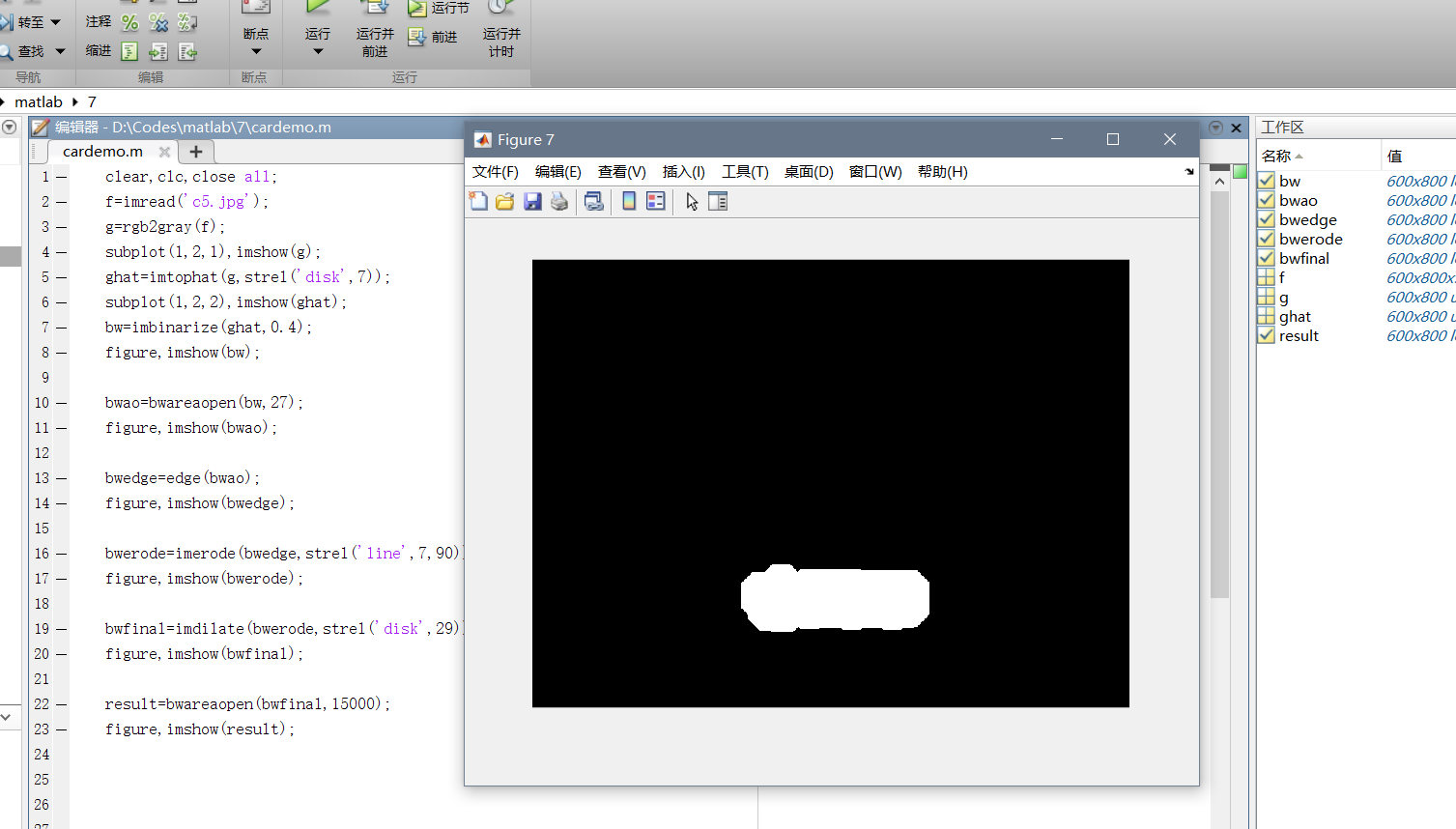Screen dimensions: 1456x829
Task: Click the print icon in Figure 7
Action: click(x=559, y=201)
